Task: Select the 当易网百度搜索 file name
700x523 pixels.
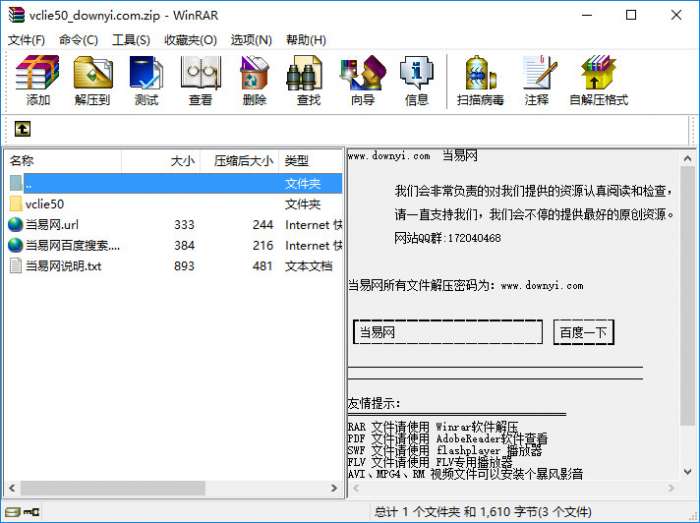Action: 72,245
